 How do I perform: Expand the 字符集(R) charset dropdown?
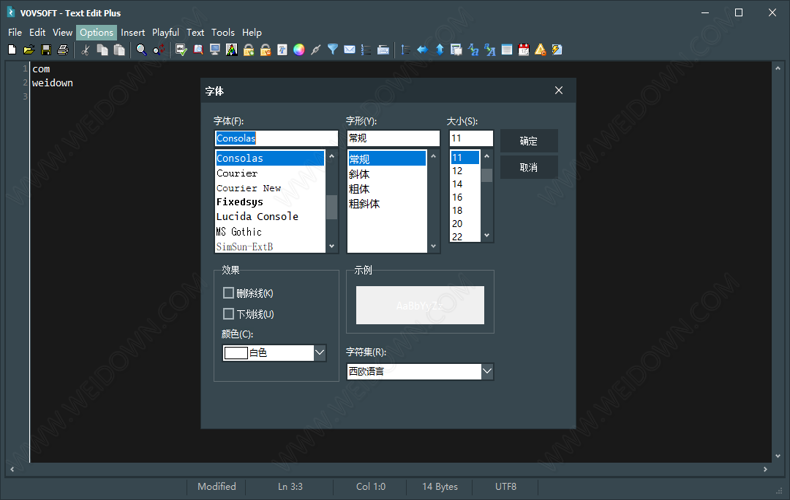coord(487,371)
